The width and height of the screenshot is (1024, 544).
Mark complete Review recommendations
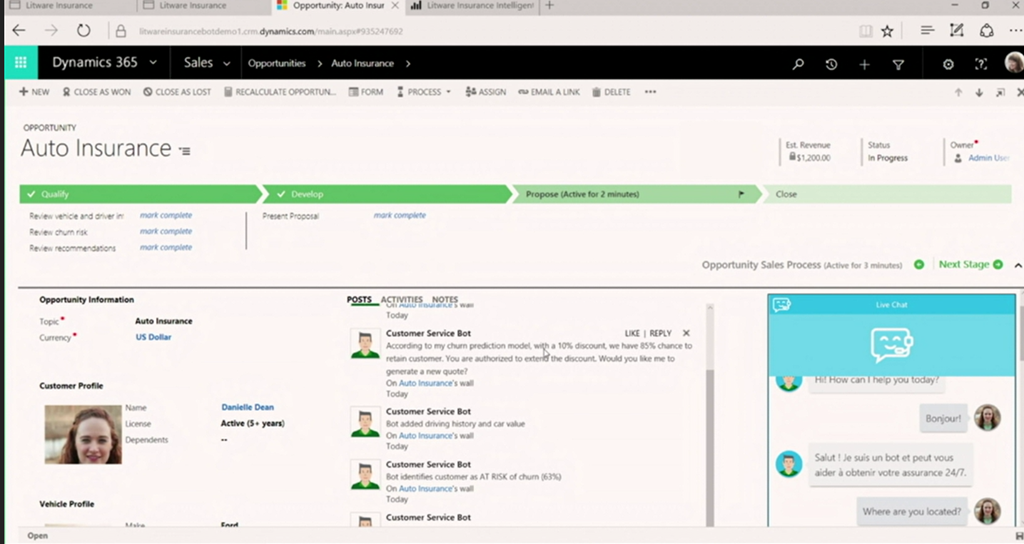[166, 248]
